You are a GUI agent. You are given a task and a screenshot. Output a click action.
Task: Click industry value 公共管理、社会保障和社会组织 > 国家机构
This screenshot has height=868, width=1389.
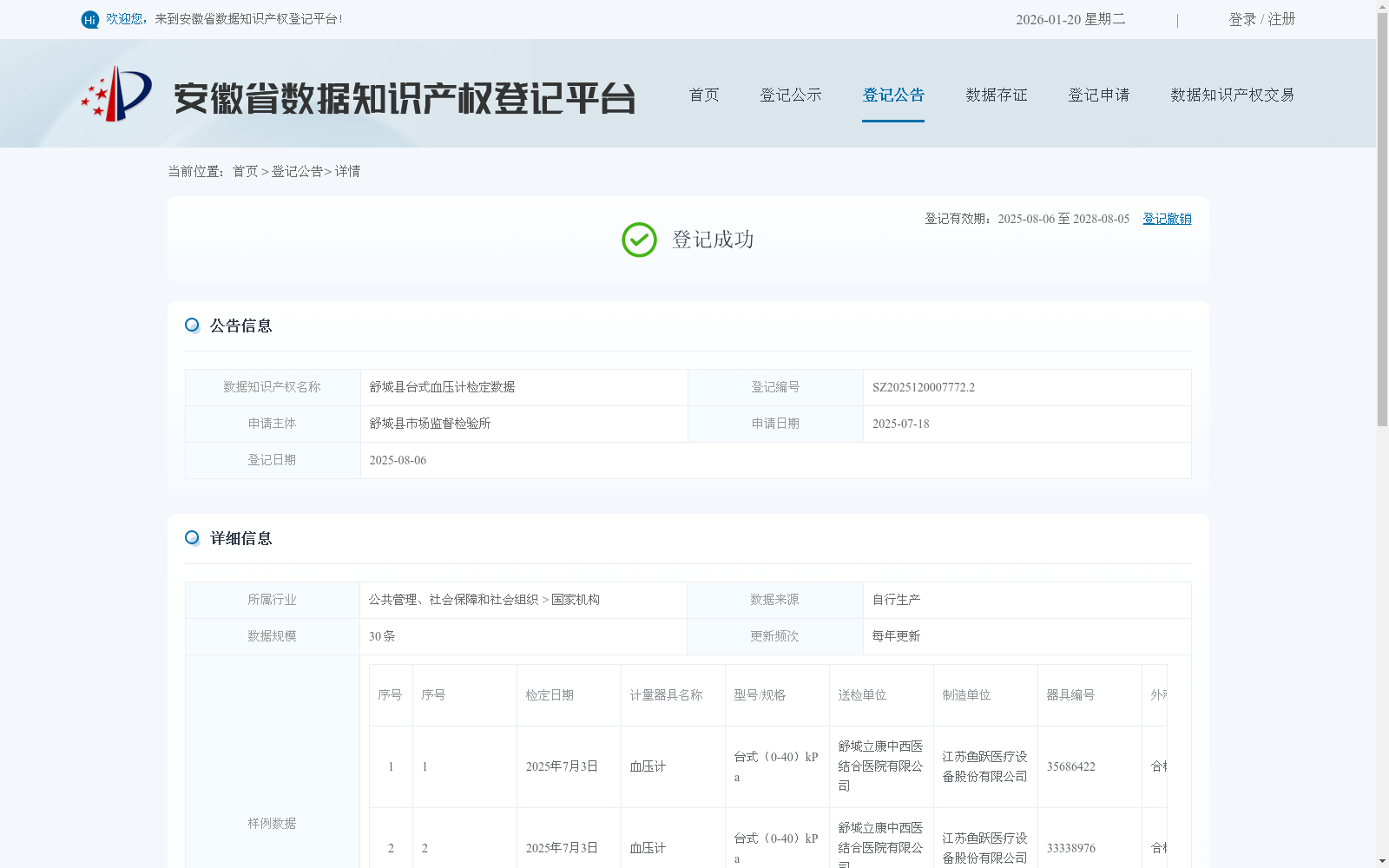(484, 600)
